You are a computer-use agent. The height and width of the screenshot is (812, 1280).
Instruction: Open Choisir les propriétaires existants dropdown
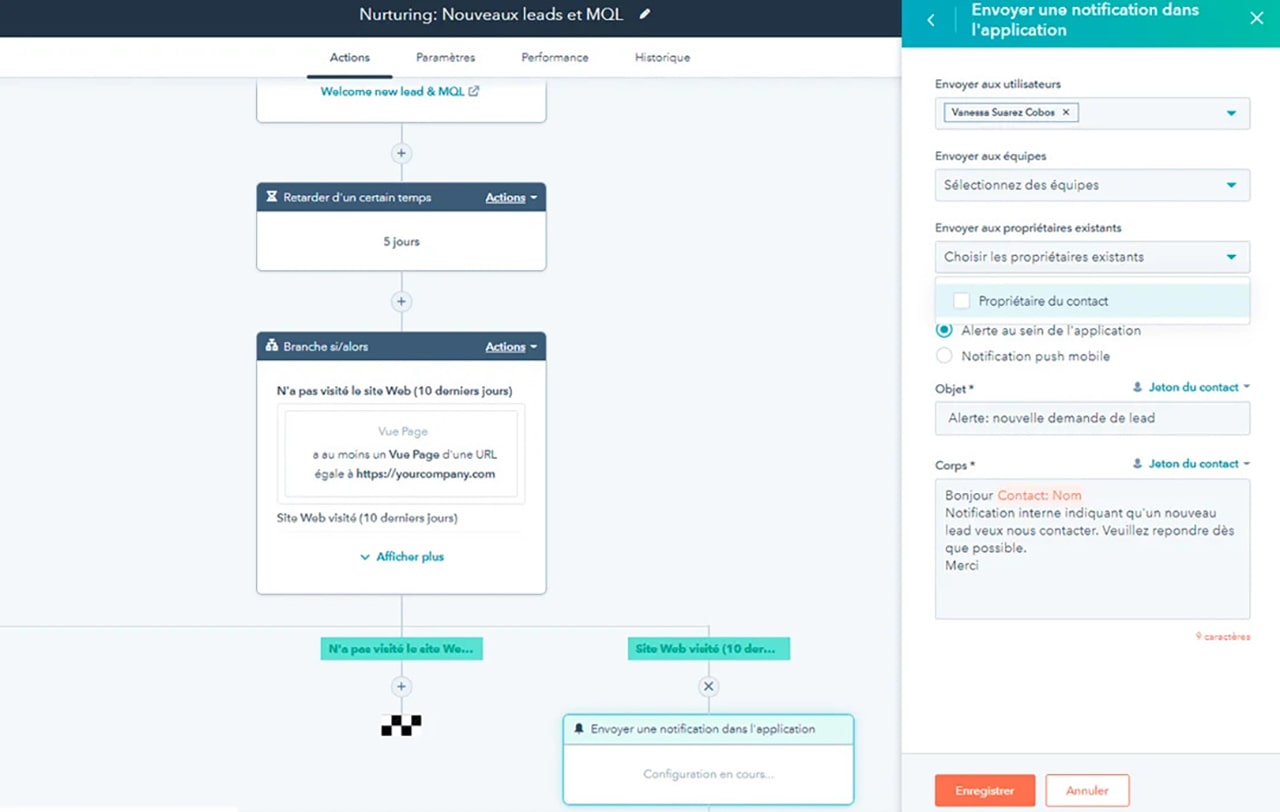tap(1092, 257)
